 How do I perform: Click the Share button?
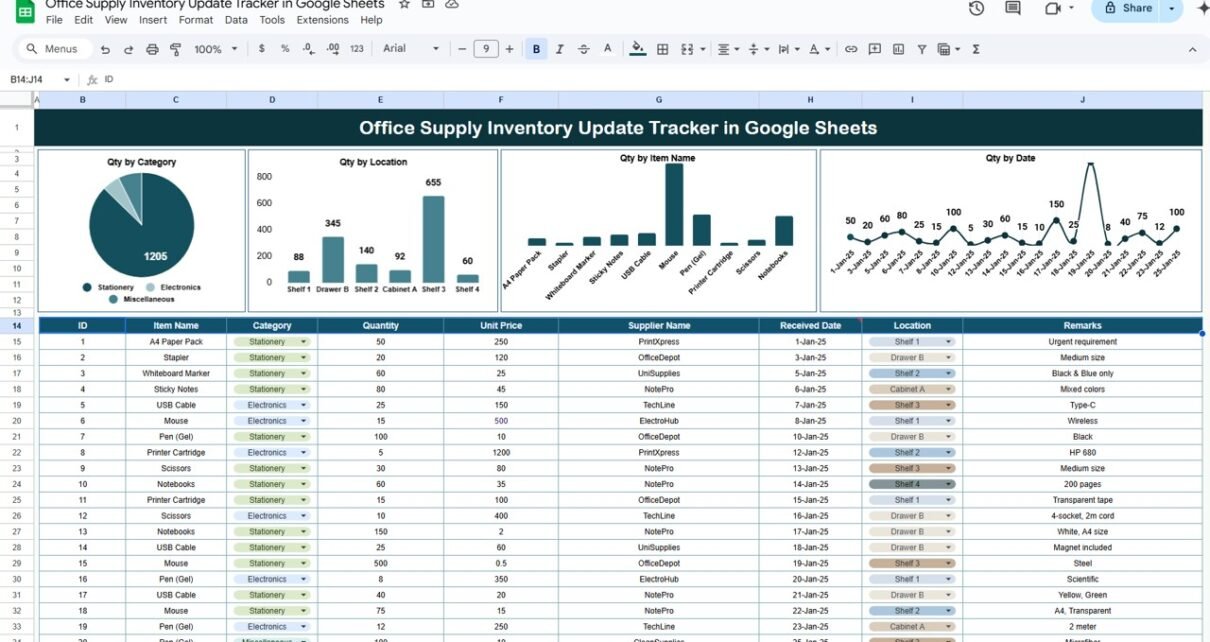(1126, 8)
